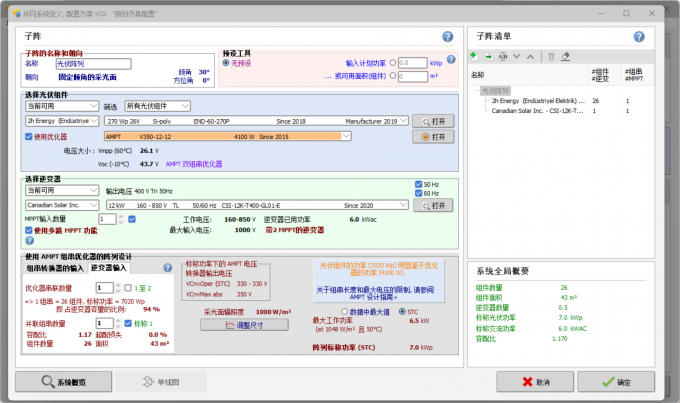This screenshot has height=403, width=680.
Task: Click the available area m² input field
Action: pos(412,76)
